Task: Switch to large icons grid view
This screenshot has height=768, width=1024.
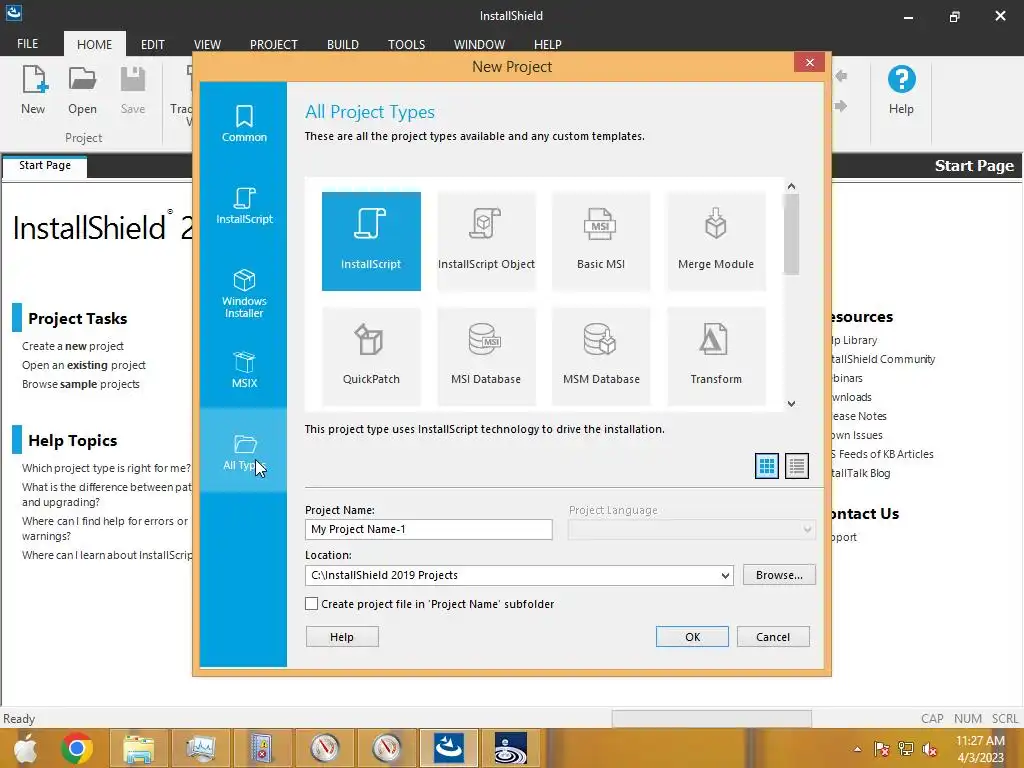Action: [x=767, y=466]
